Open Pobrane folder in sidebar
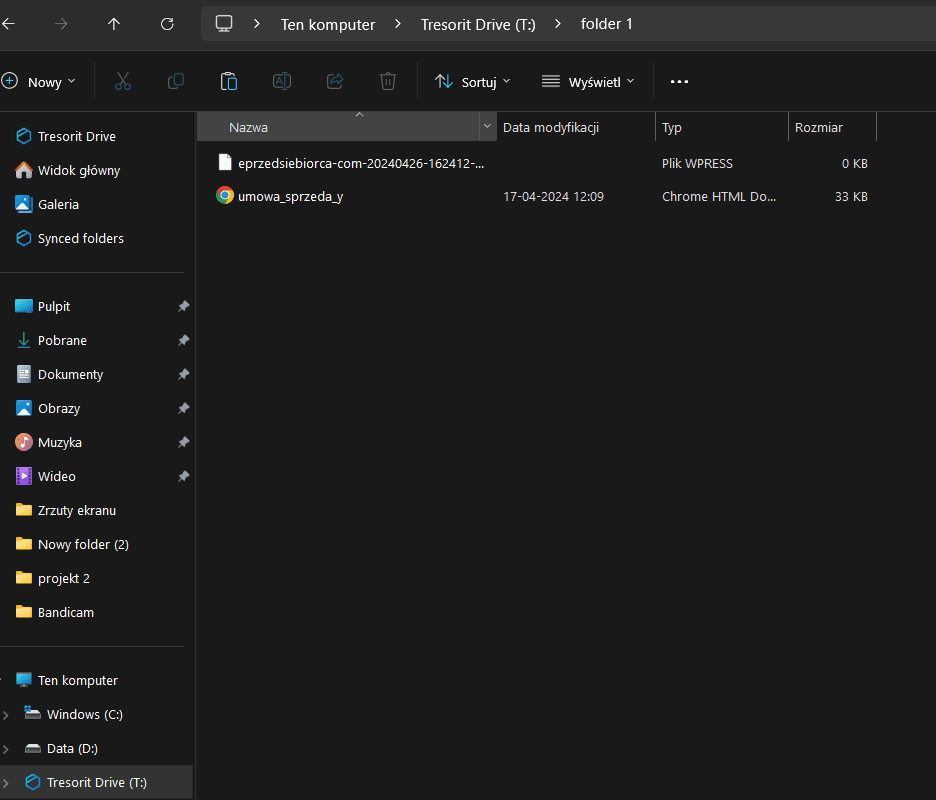Viewport: 936px width, 800px height. [62, 340]
